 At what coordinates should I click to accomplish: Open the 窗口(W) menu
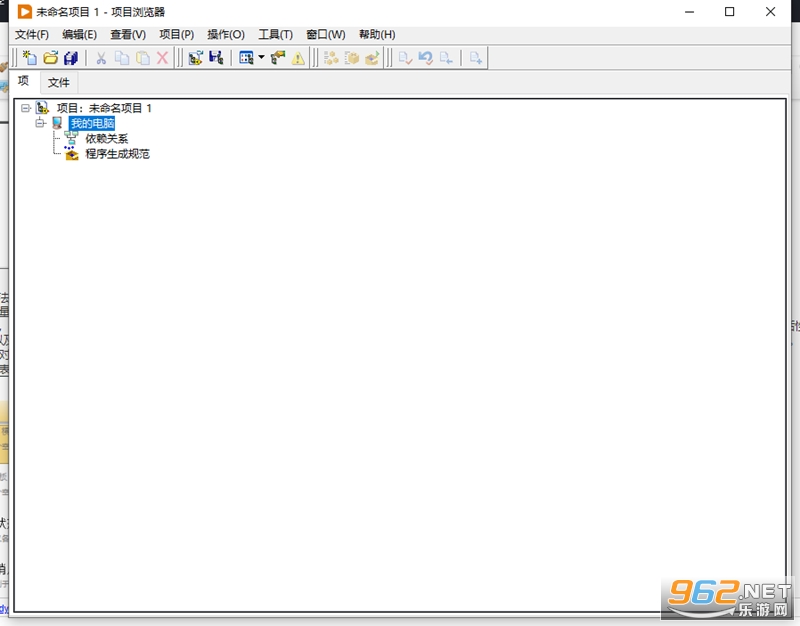326,34
